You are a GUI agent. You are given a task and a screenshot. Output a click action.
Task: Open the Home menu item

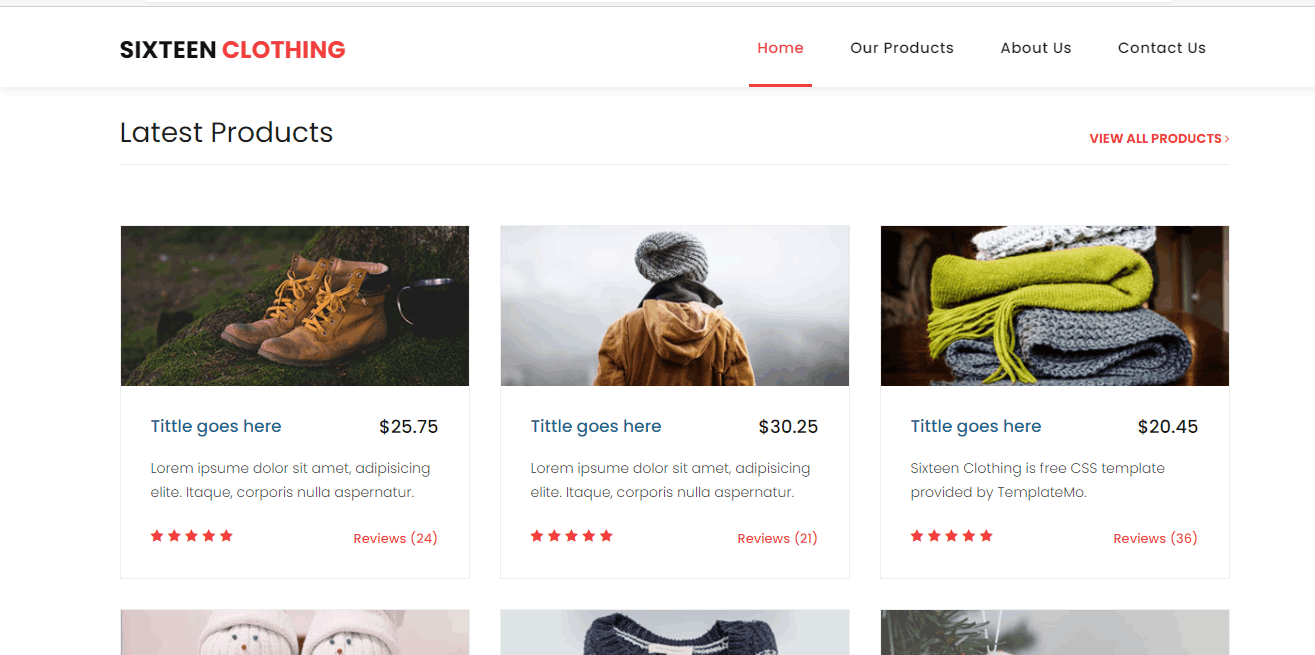780,48
